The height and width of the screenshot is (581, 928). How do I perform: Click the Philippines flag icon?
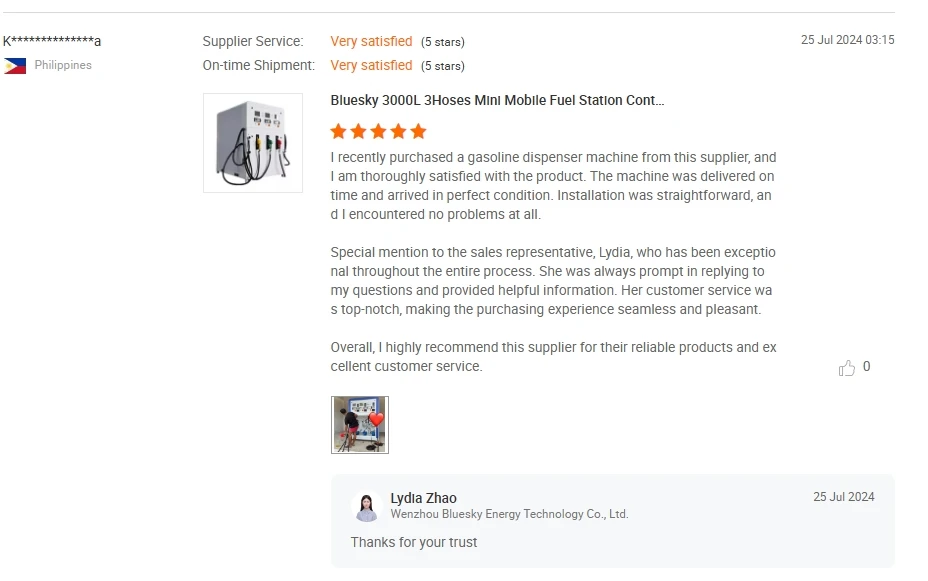pyautogui.click(x=15, y=66)
